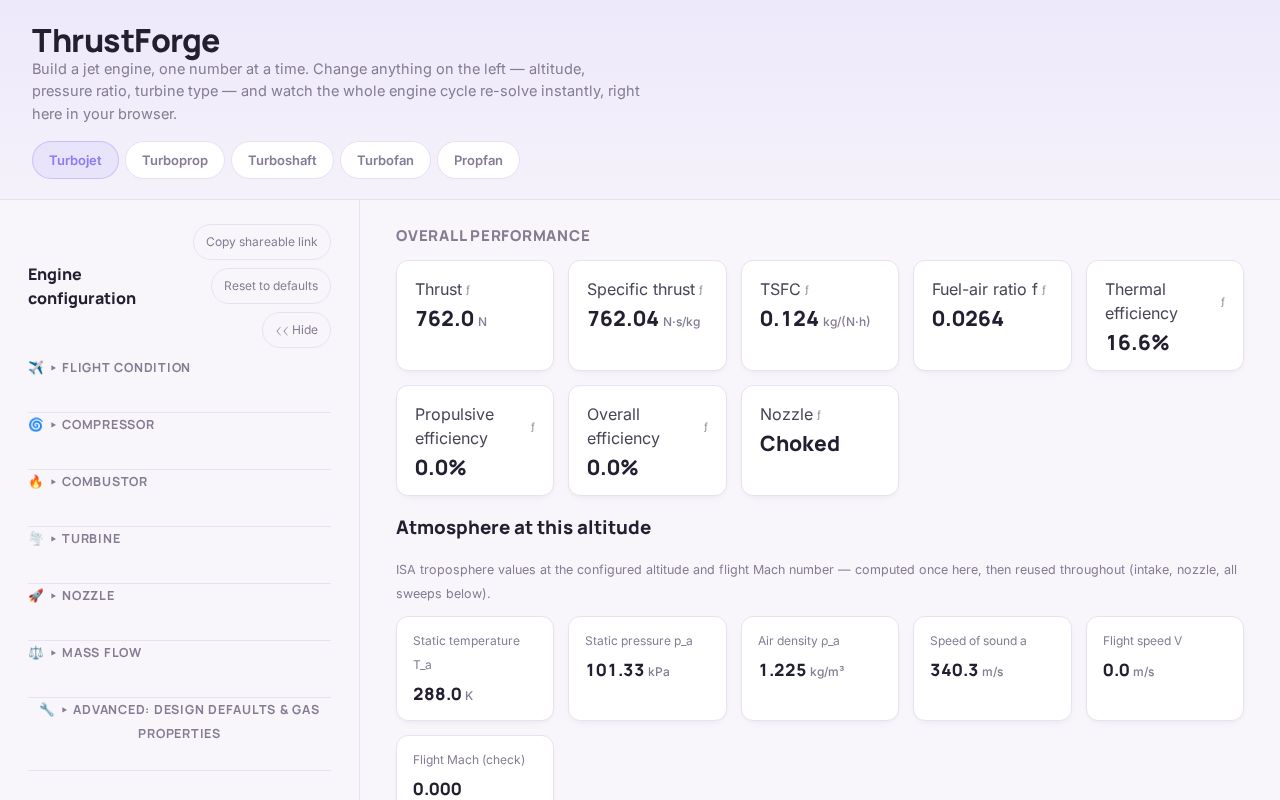Screen dimensions: 1280x800
Task: Click the cyclone icon beside Compressor
Action: 36,425
